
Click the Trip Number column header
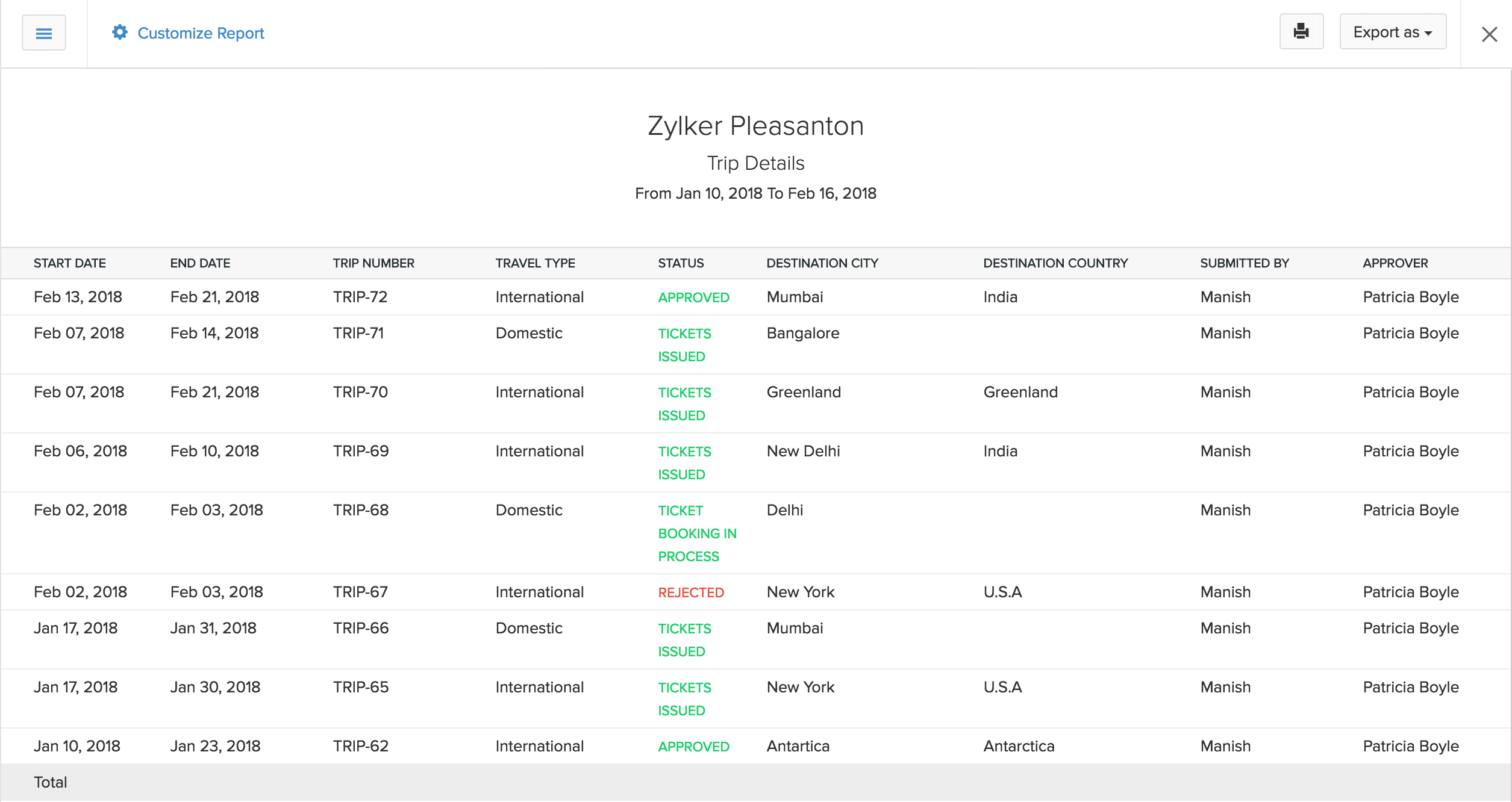373,263
